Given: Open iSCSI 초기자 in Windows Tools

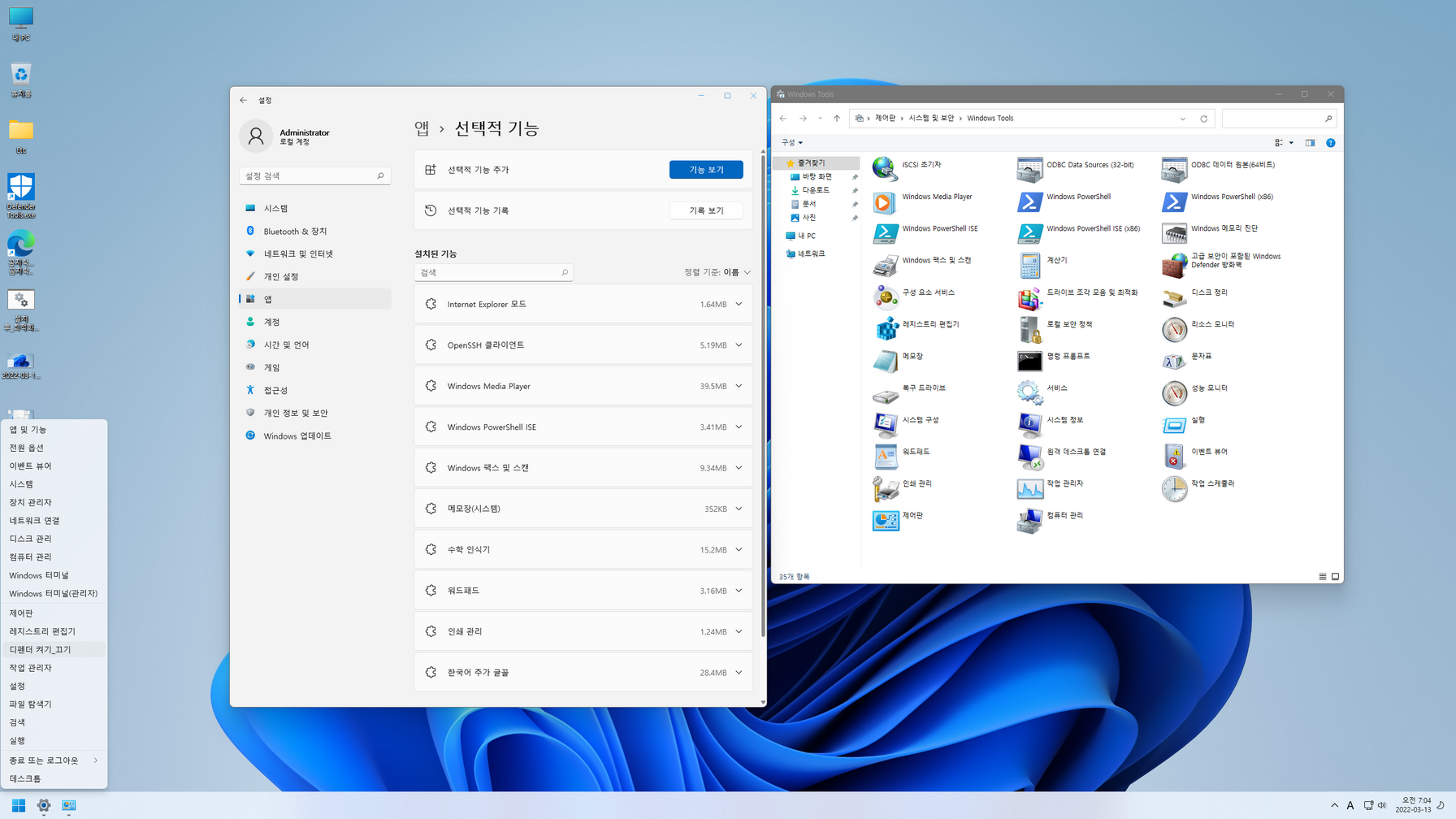Looking at the screenshot, I should (885, 169).
